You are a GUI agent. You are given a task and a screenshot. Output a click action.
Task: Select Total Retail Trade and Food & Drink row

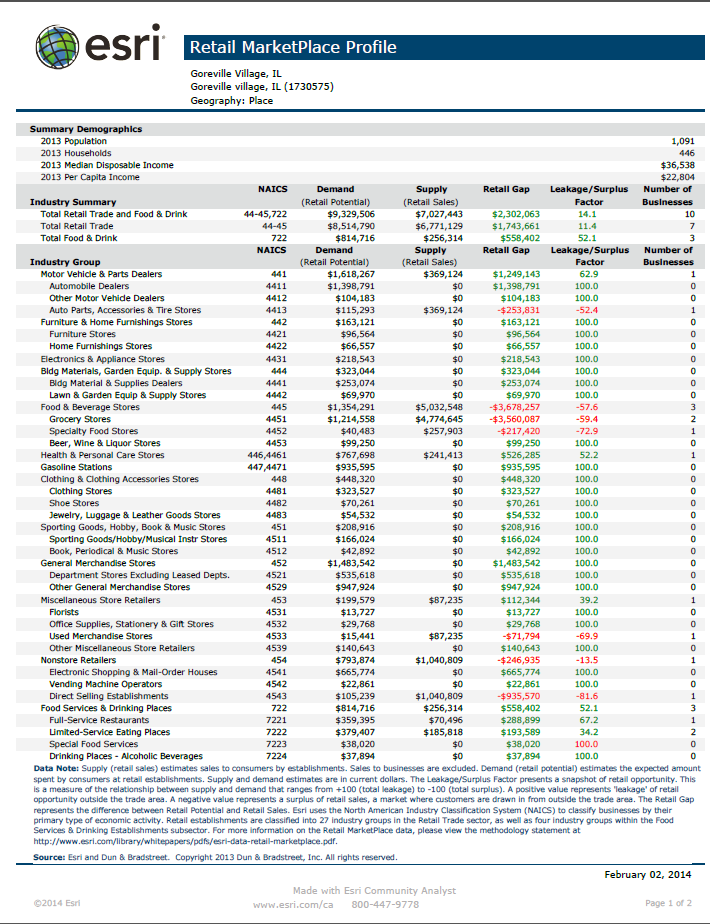pyautogui.click(x=360, y=214)
